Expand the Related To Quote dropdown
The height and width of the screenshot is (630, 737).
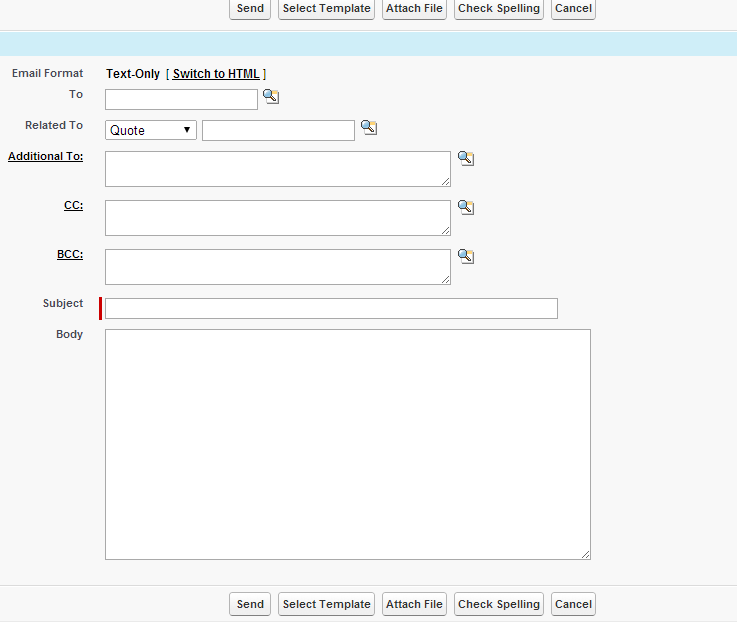click(151, 130)
